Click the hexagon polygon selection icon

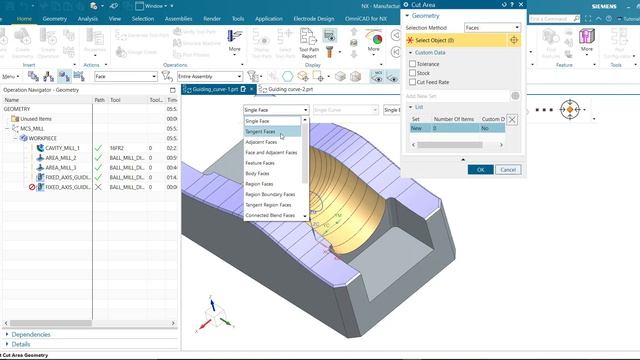coord(288,76)
